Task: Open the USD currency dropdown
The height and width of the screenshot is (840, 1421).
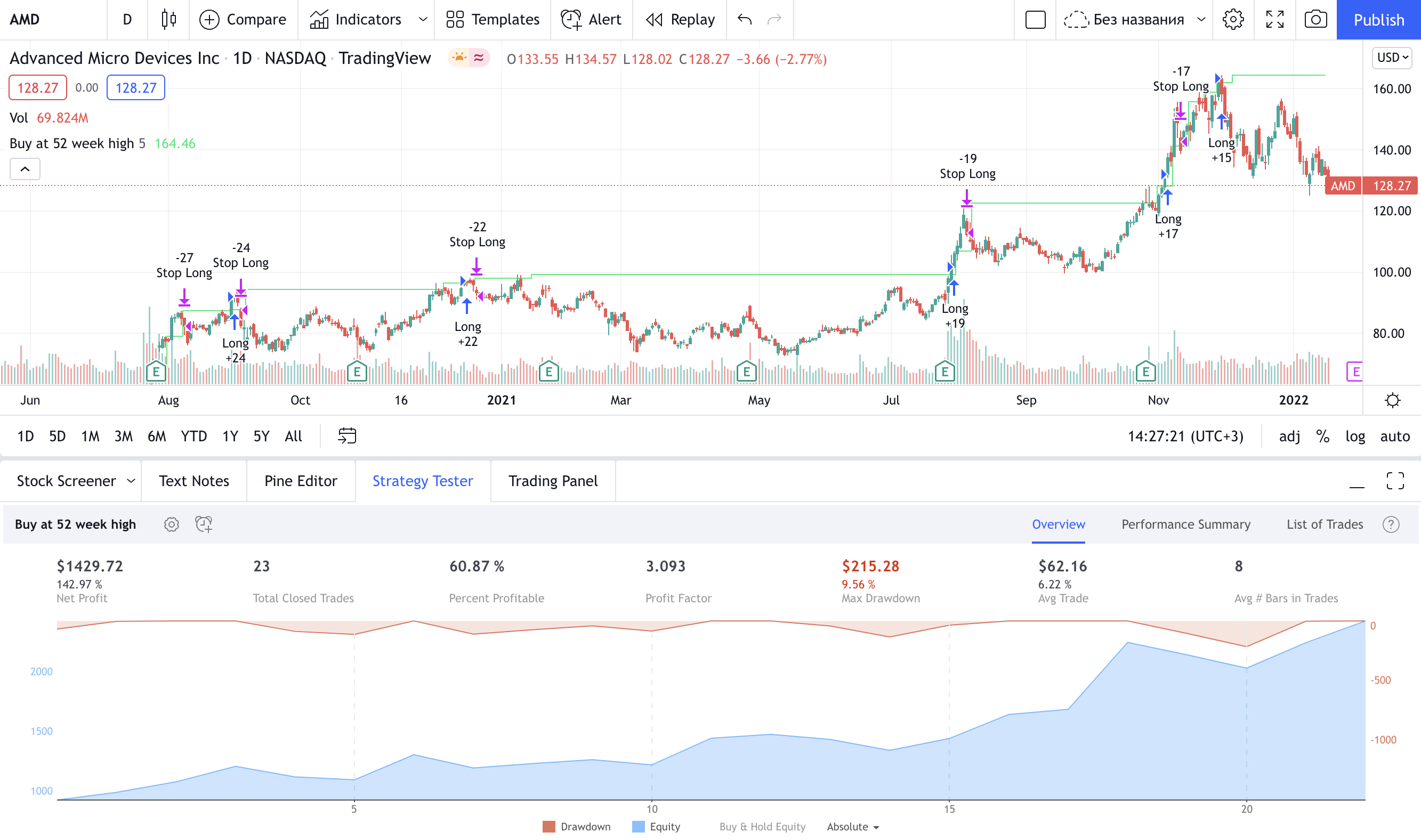Action: coord(1392,58)
